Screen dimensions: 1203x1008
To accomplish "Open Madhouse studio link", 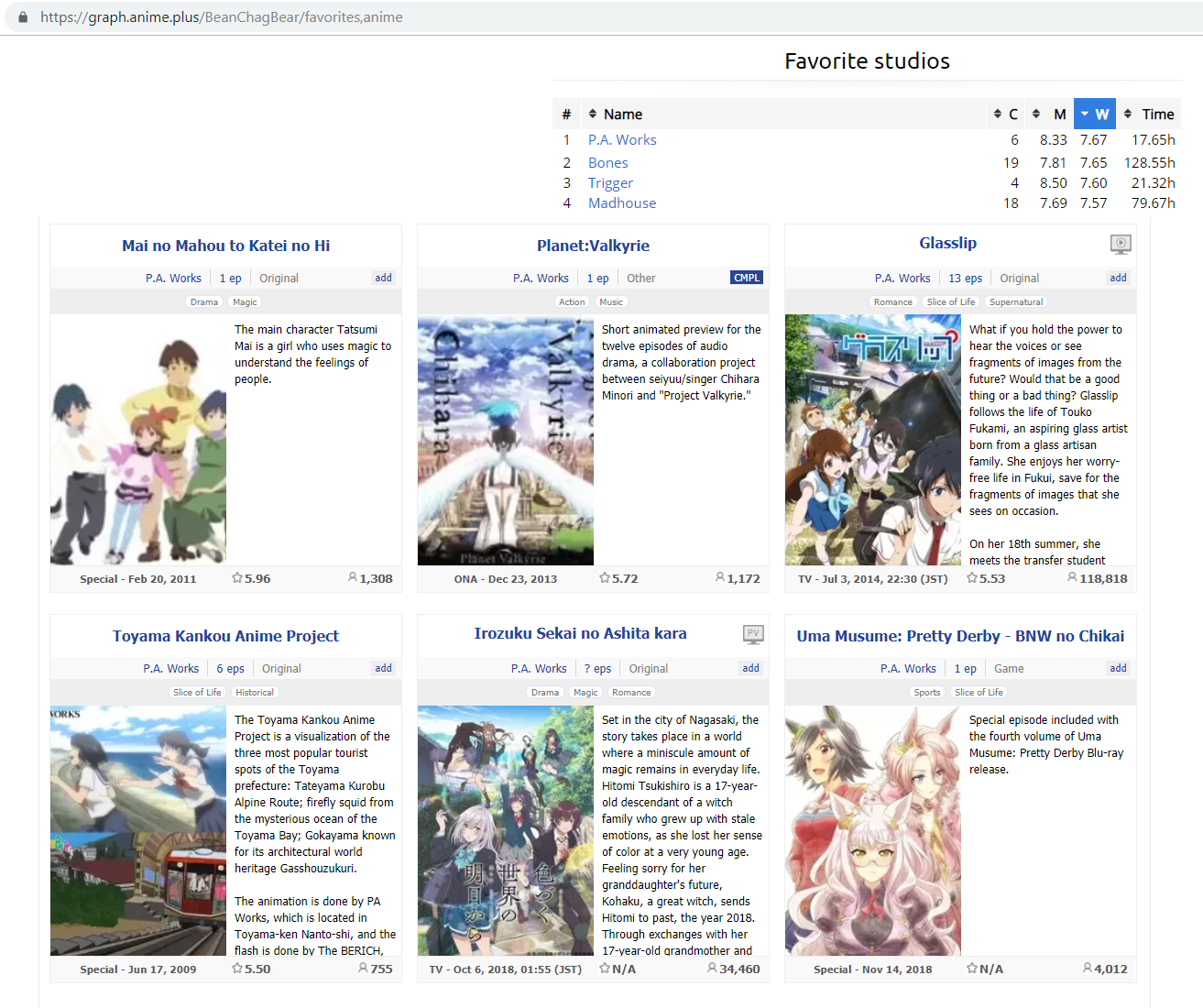I will [x=622, y=203].
